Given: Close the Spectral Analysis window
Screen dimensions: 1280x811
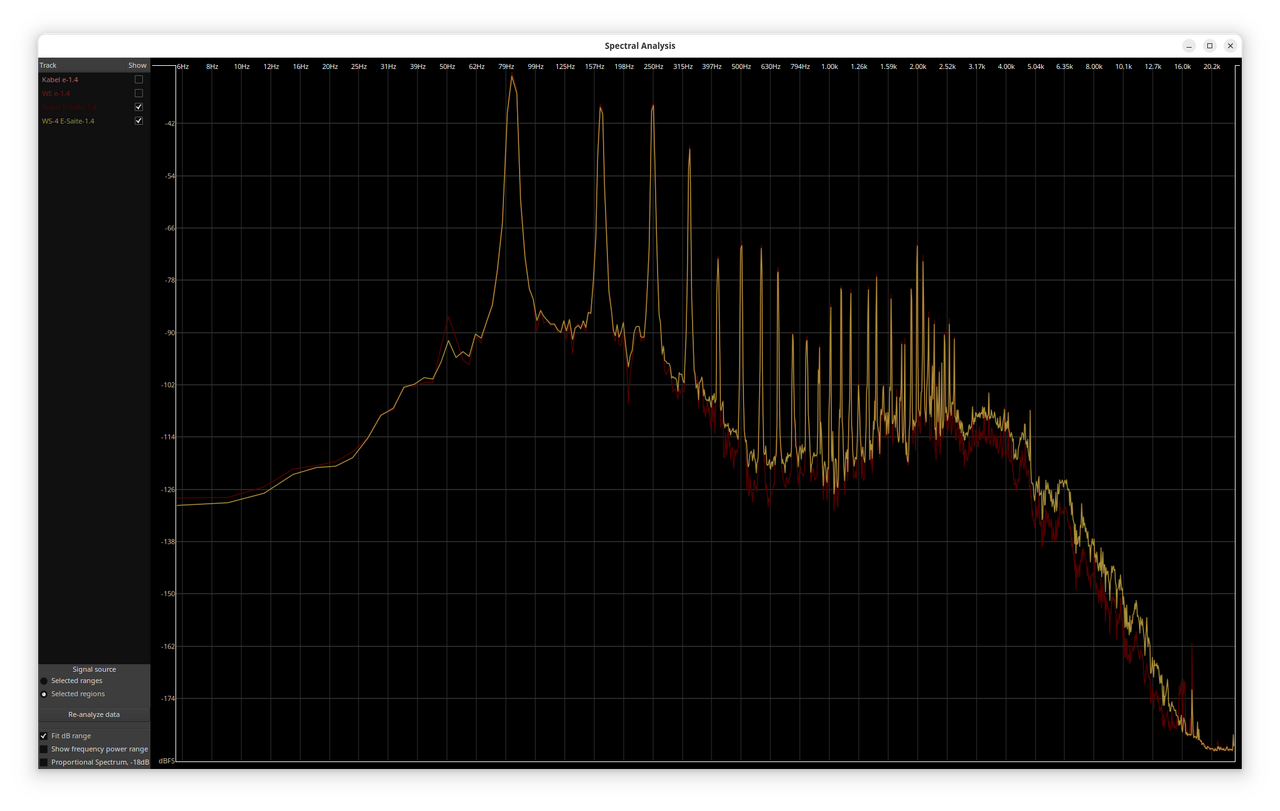Looking at the screenshot, I should 1231,46.
